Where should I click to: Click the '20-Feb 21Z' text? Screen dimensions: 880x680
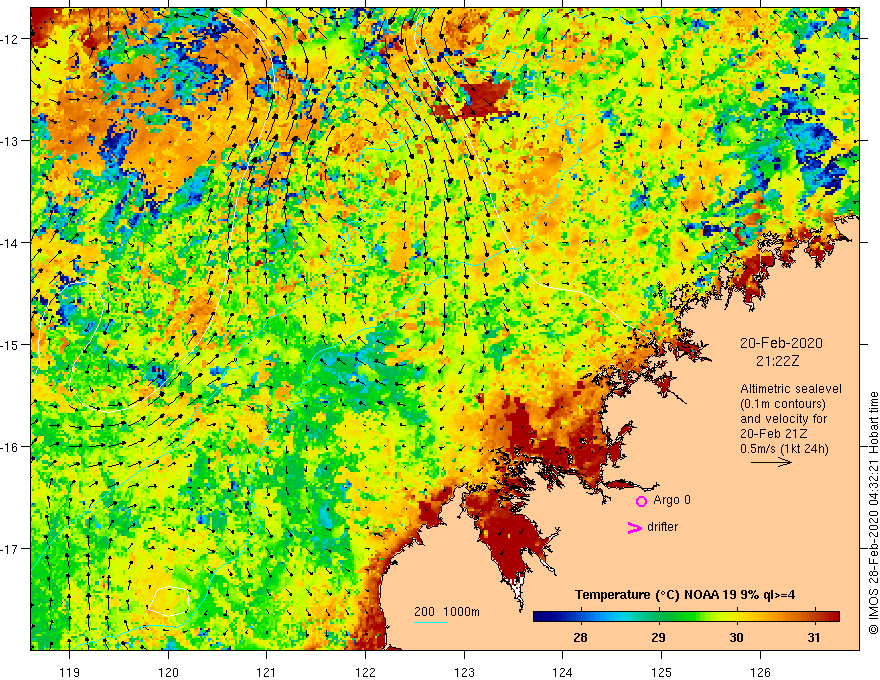(775, 434)
